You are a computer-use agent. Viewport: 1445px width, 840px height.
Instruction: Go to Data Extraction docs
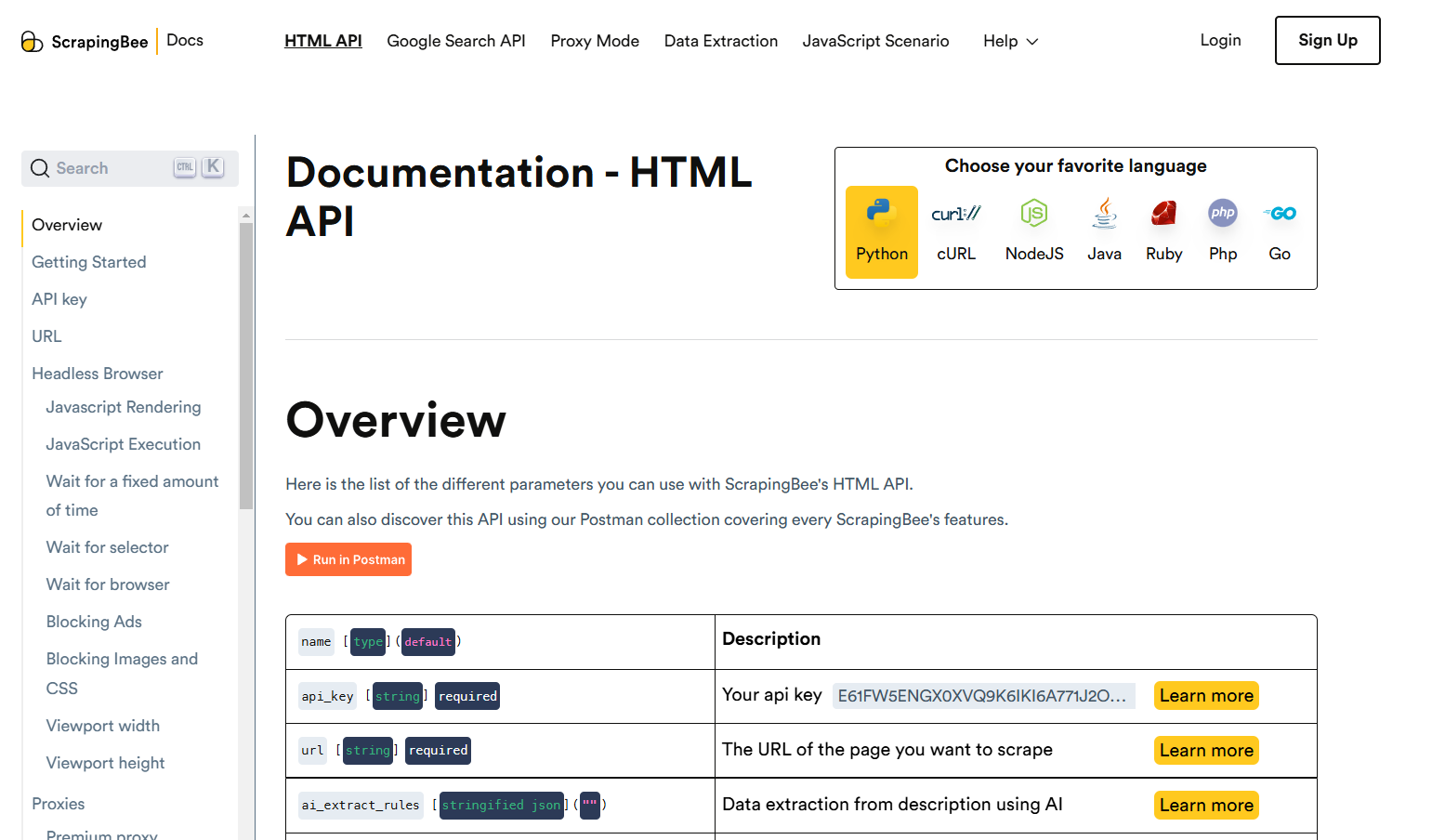click(721, 41)
